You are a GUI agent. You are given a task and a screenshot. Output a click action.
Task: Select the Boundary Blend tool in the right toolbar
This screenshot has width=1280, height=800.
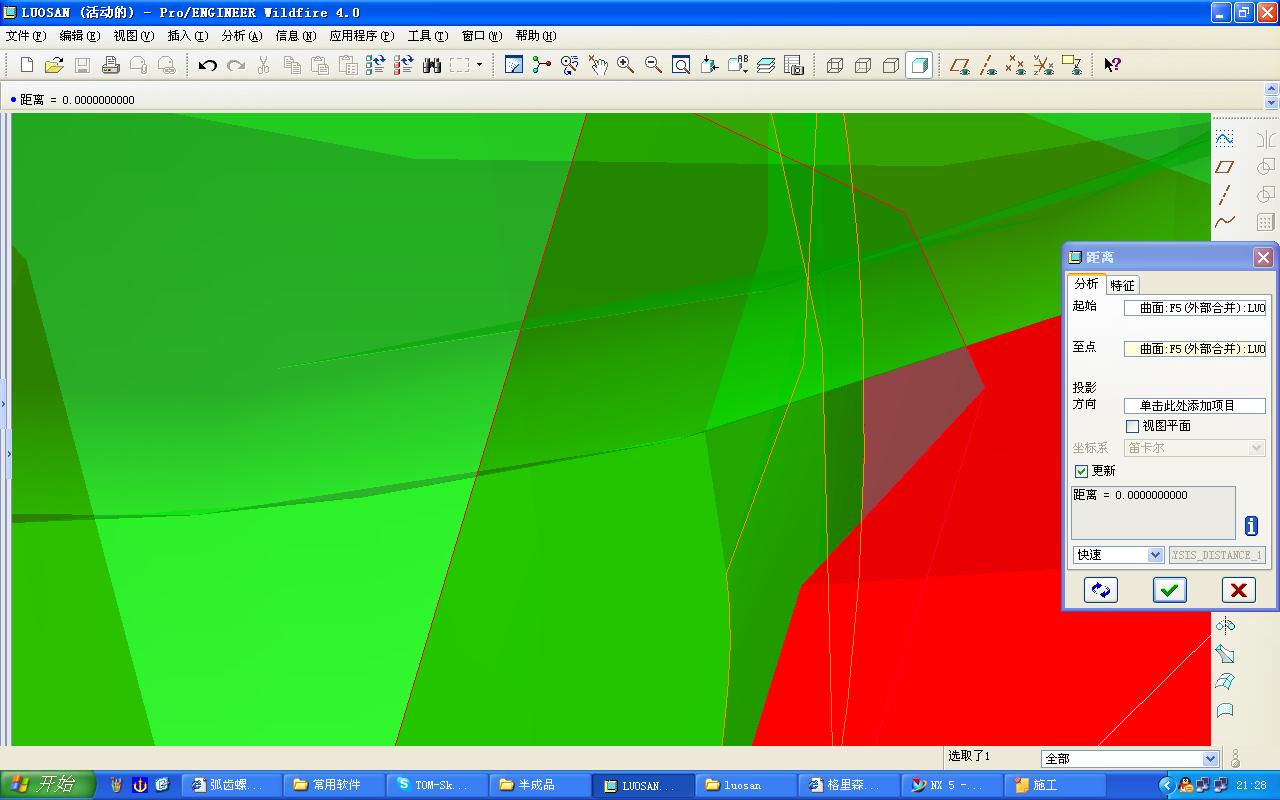point(1225,682)
